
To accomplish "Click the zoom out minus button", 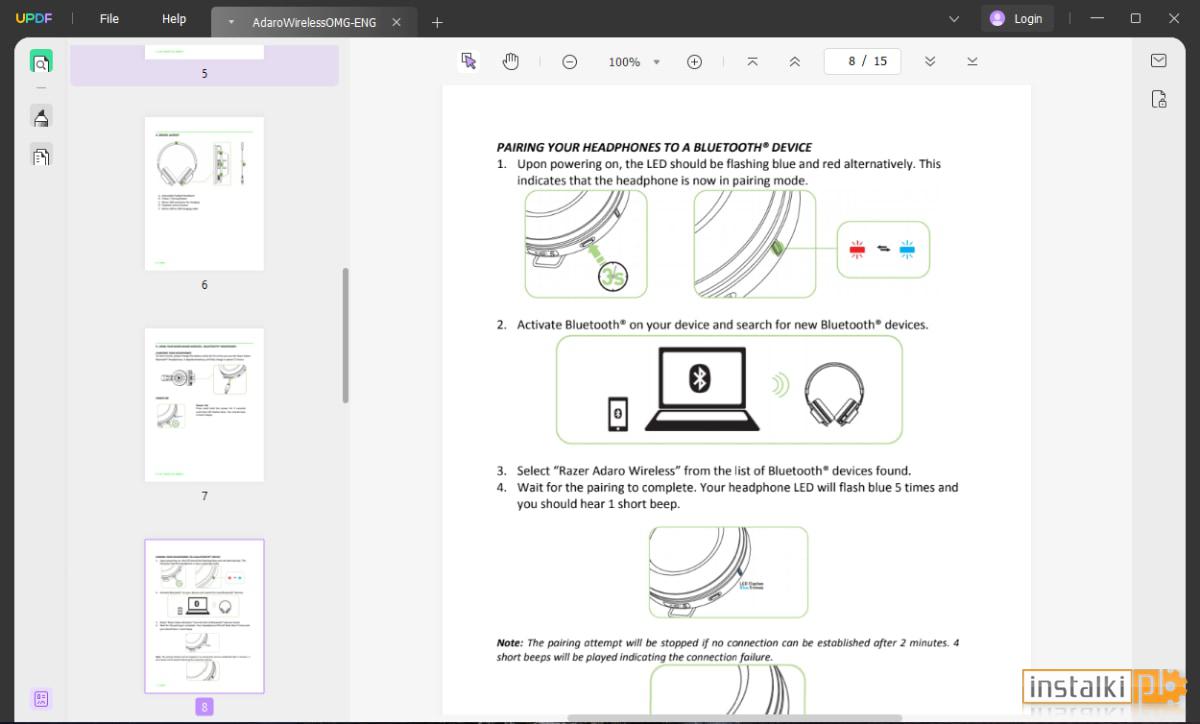I will pyautogui.click(x=570, y=62).
